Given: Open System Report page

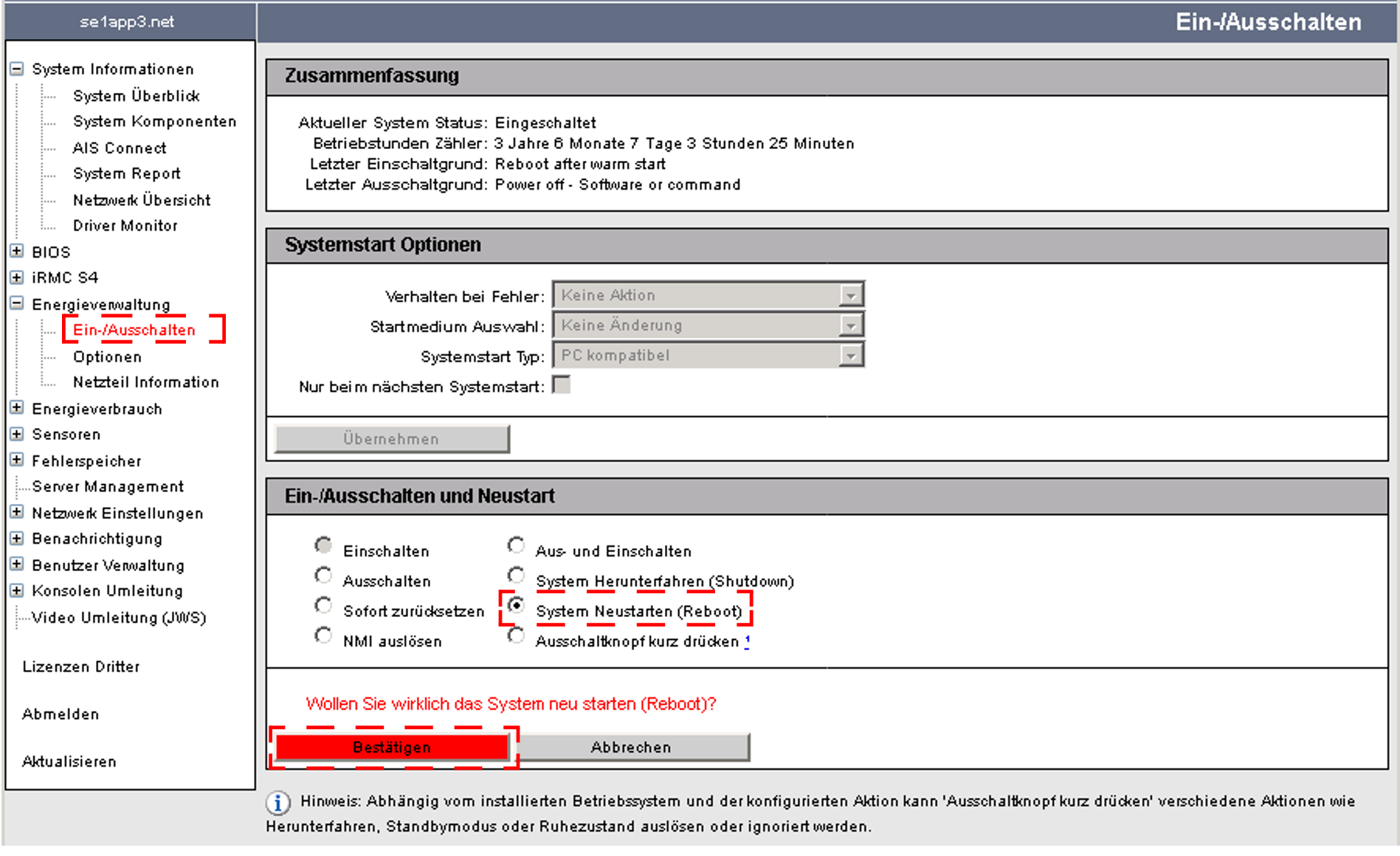Looking at the screenshot, I should [126, 173].
